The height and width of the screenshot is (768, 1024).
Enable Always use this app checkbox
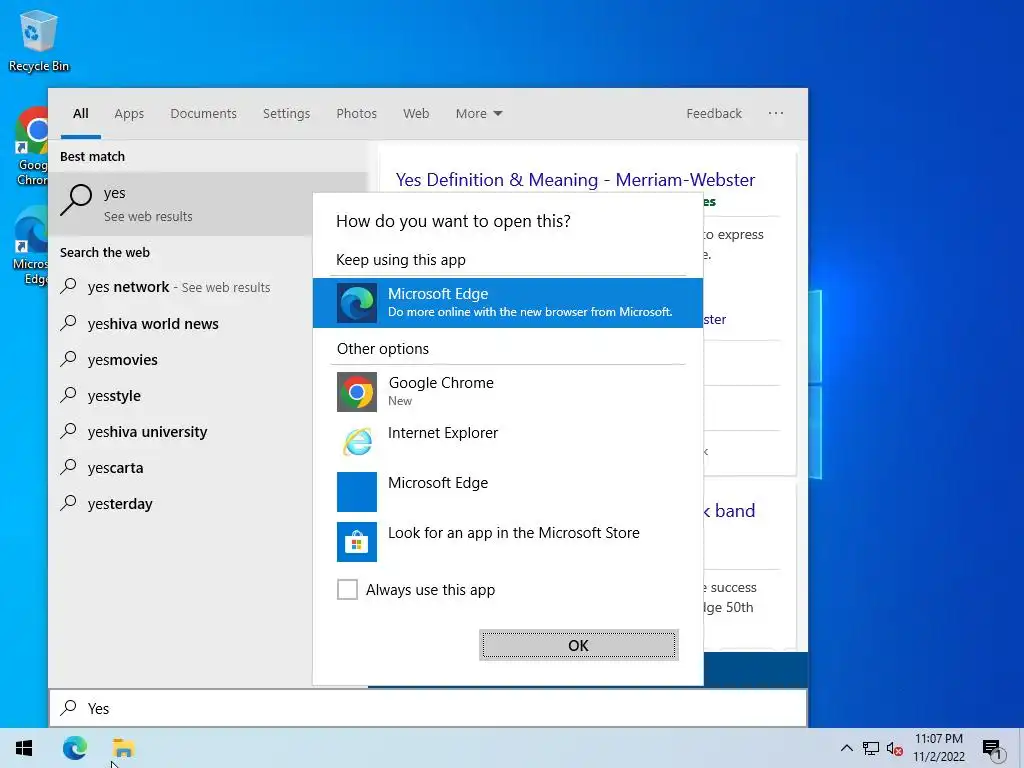pyautogui.click(x=347, y=589)
